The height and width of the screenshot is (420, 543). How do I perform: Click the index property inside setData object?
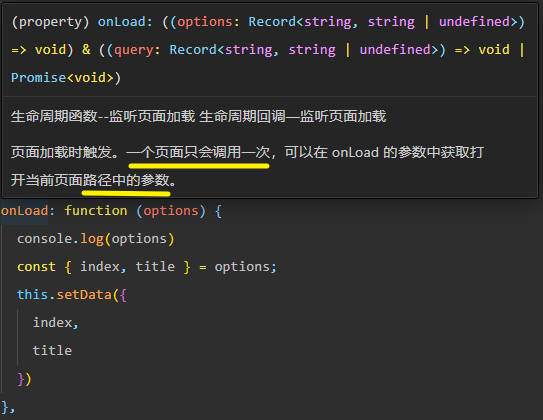(x=52, y=323)
